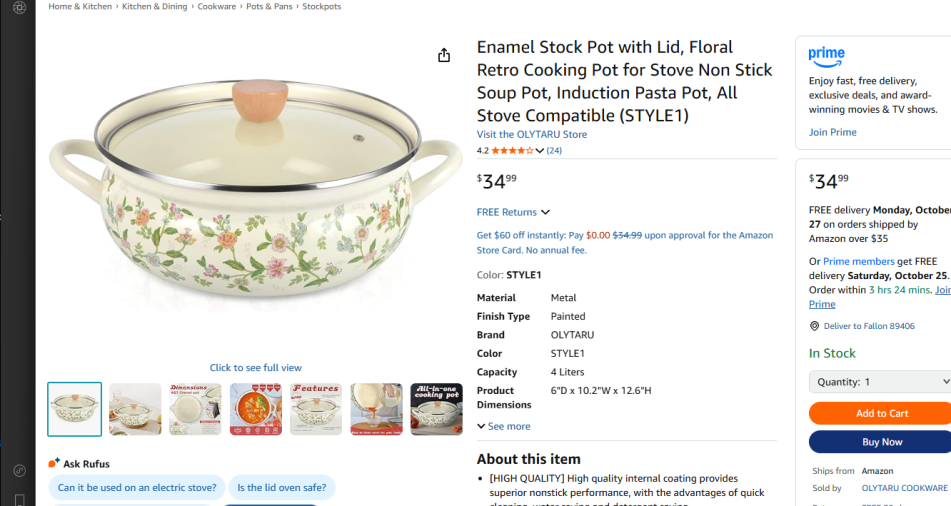Go to Kitchen & Dining breadcrumb
This screenshot has height=506, width=951.
click(x=154, y=6)
